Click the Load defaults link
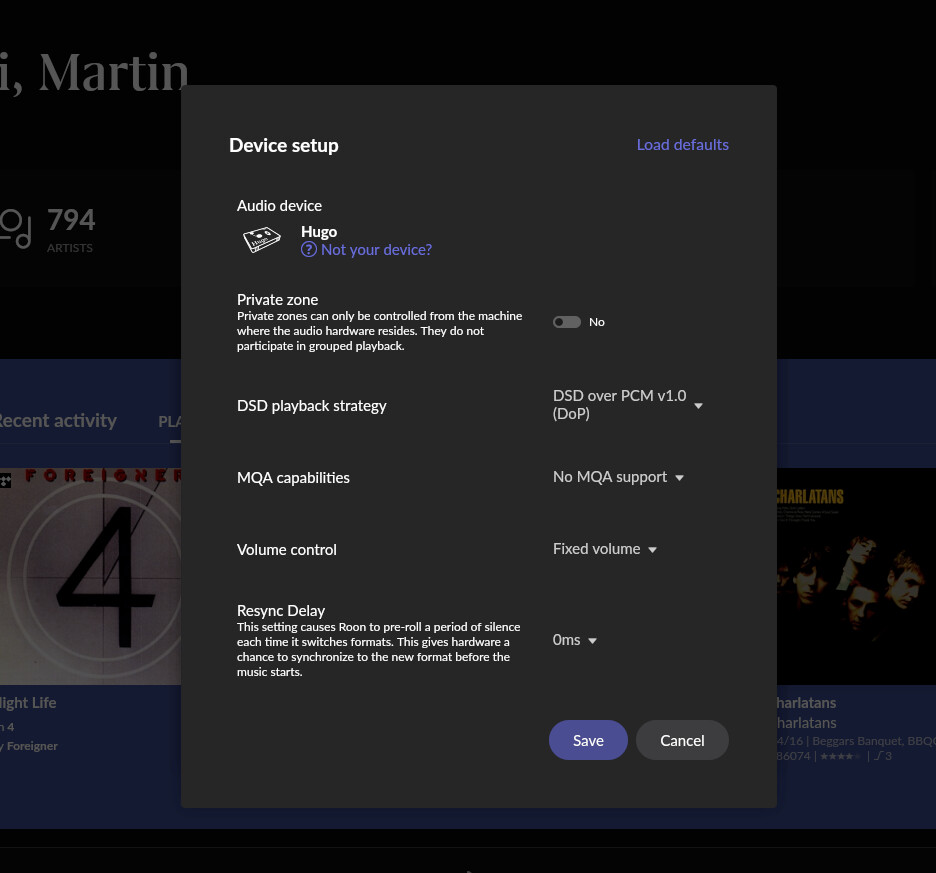The width and height of the screenshot is (936, 873). [682, 145]
